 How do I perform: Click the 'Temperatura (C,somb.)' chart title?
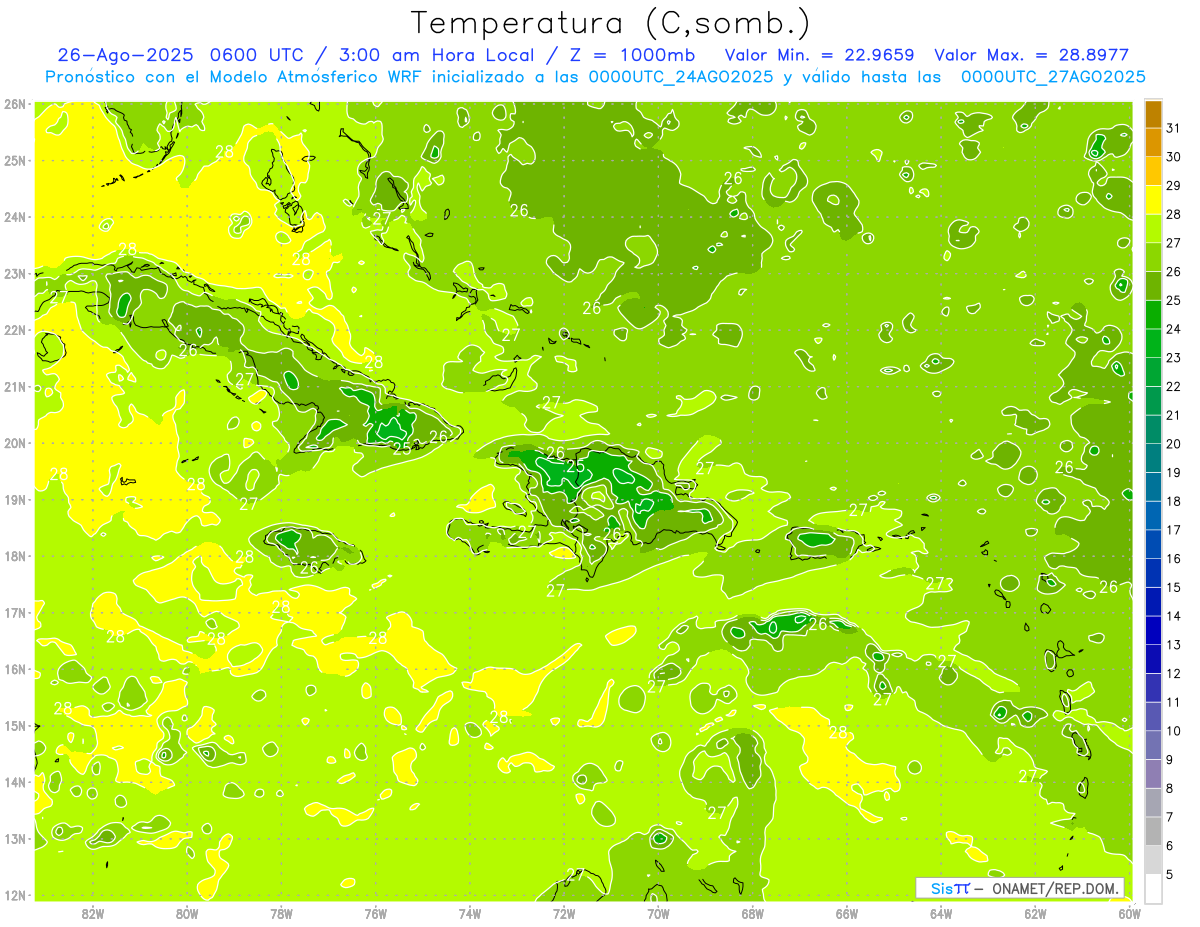tap(610, 23)
